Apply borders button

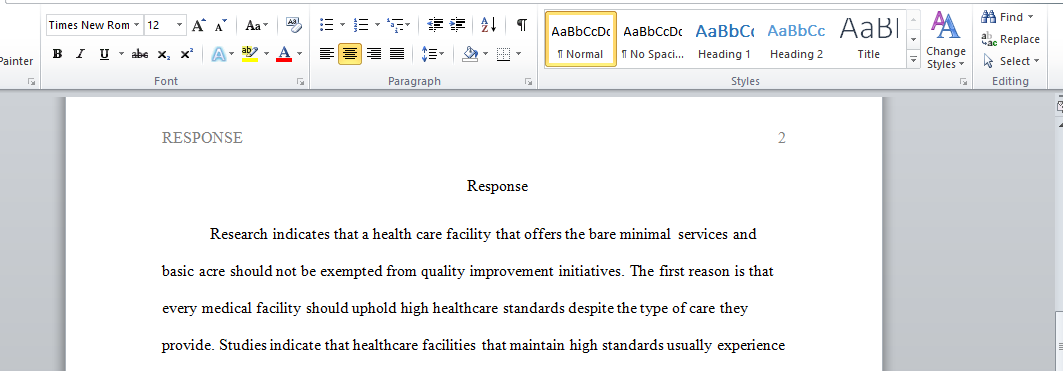point(503,54)
